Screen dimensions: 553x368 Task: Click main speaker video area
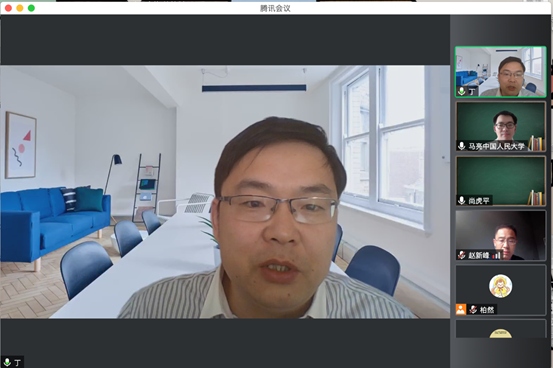click(225, 192)
